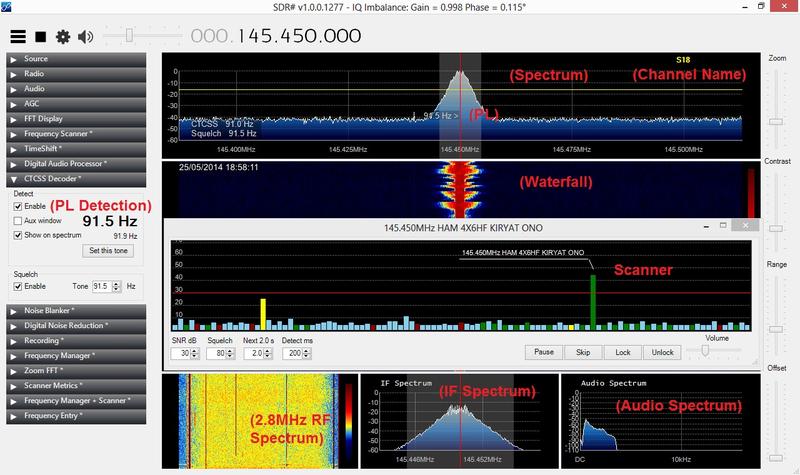Viewport: 800px width, 475px height.
Task: Click the tall green bar in the scanner graph
Action: [x=593, y=302]
